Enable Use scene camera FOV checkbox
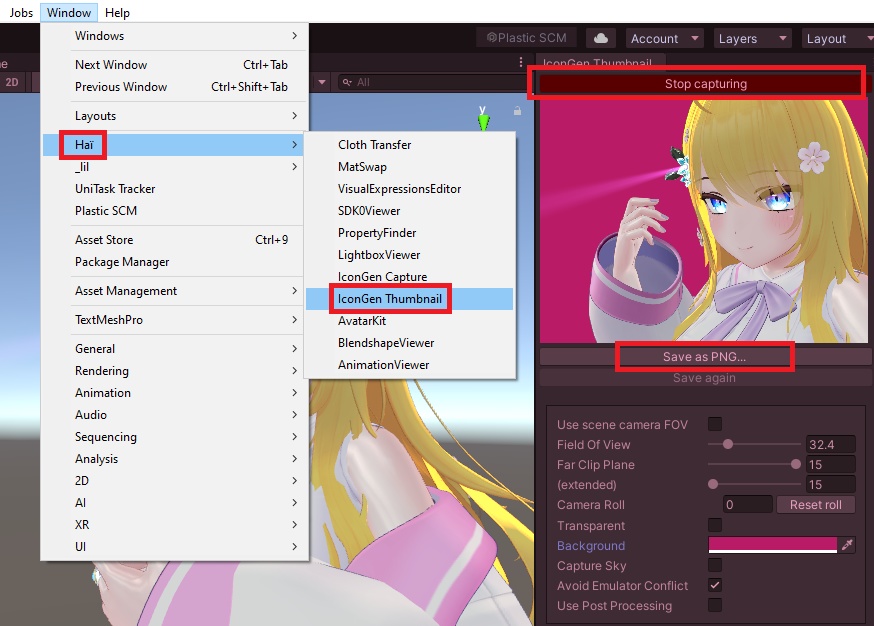The height and width of the screenshot is (626, 874). click(715, 424)
